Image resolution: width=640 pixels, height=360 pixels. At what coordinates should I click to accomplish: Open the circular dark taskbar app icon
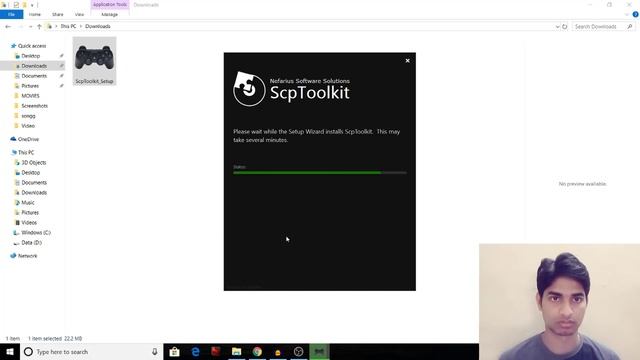coord(298,351)
